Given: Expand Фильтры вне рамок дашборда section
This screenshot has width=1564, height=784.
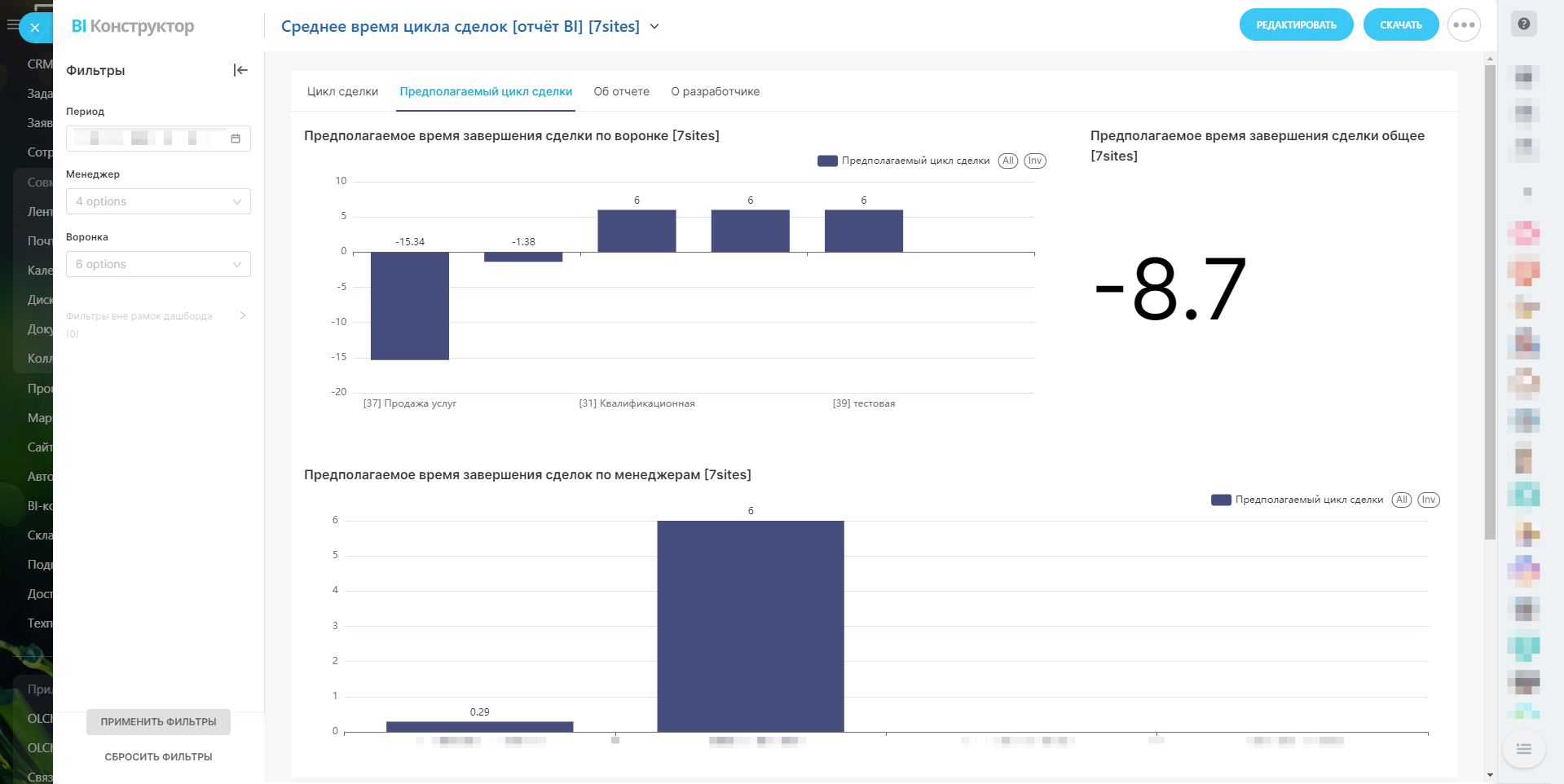Looking at the screenshot, I should click(243, 315).
